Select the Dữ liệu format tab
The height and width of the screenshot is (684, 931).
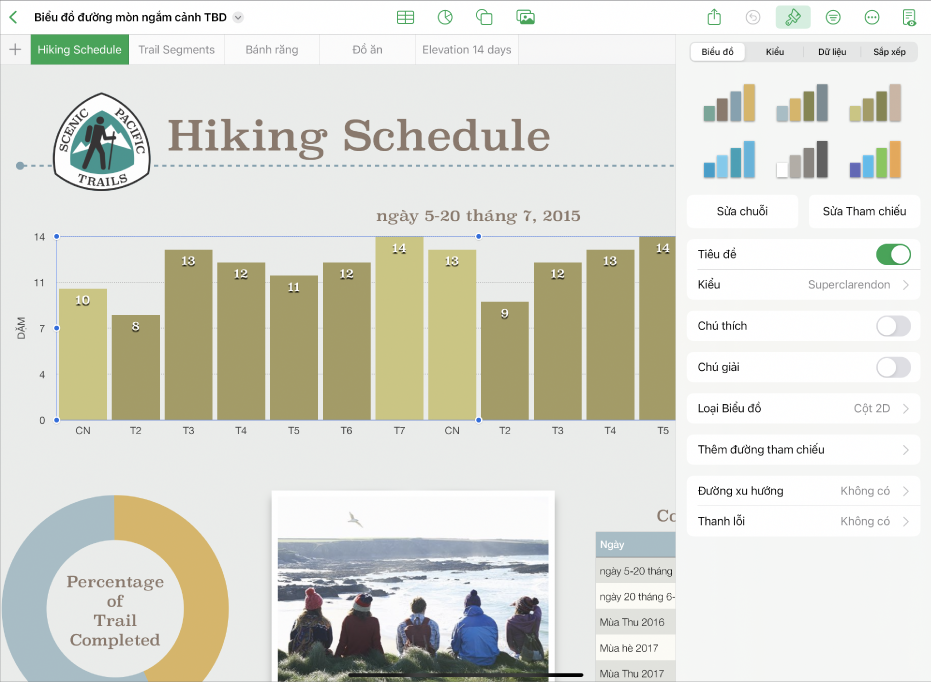click(x=832, y=52)
